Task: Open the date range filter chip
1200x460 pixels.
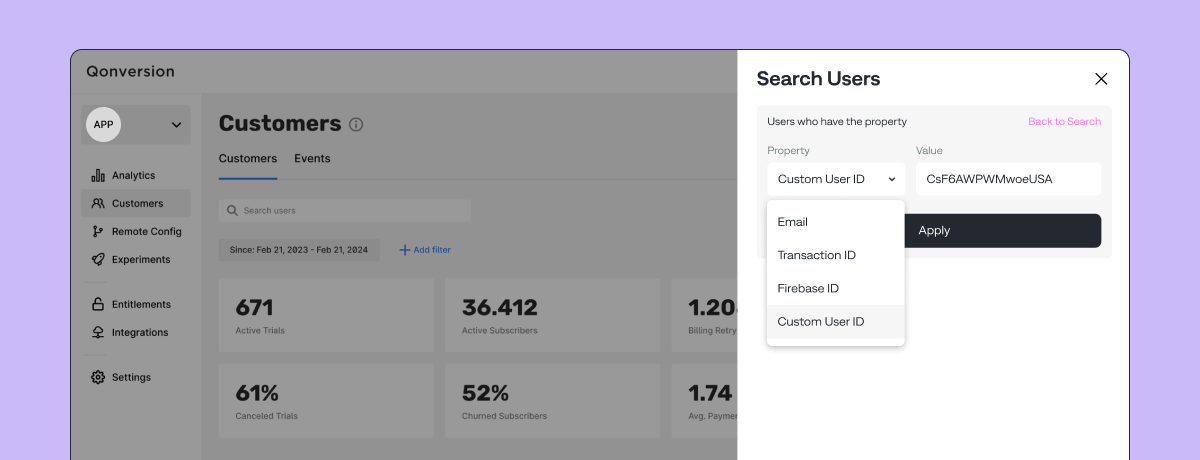Action: (299, 250)
